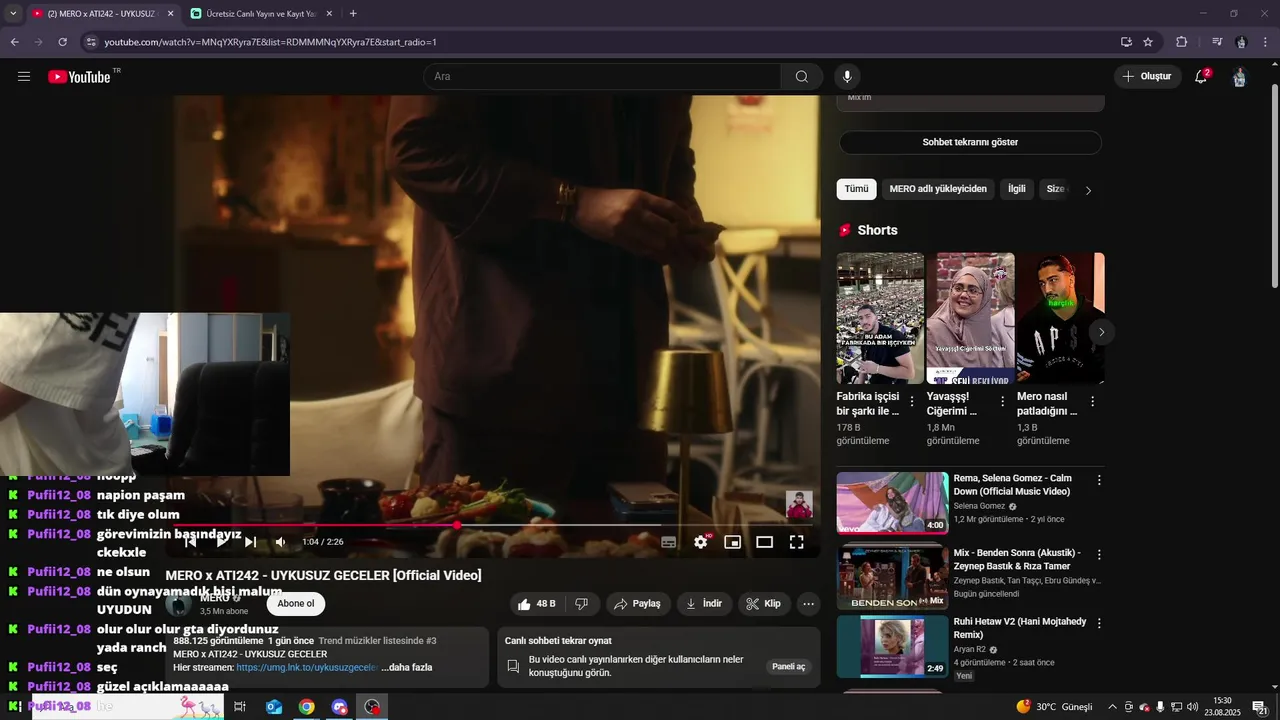Open more video actions ellipsis

coord(809,604)
